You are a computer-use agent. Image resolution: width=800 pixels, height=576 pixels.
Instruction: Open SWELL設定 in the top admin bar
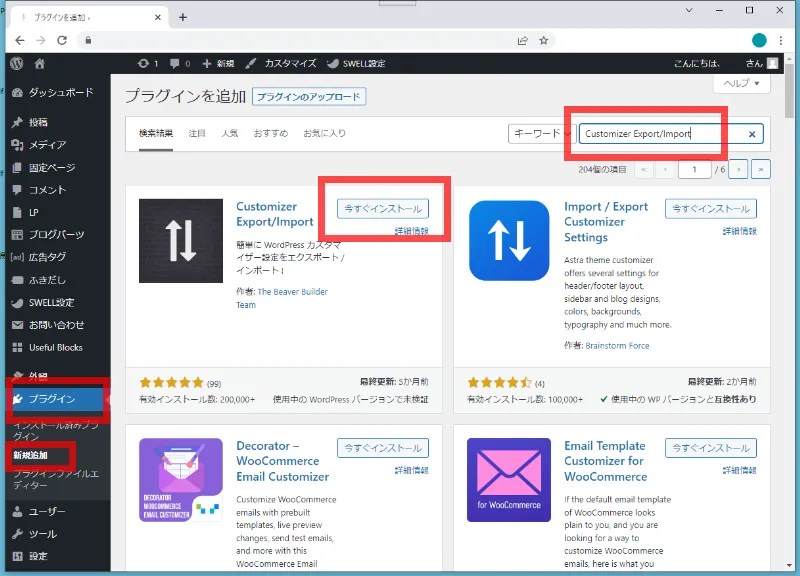[356, 63]
